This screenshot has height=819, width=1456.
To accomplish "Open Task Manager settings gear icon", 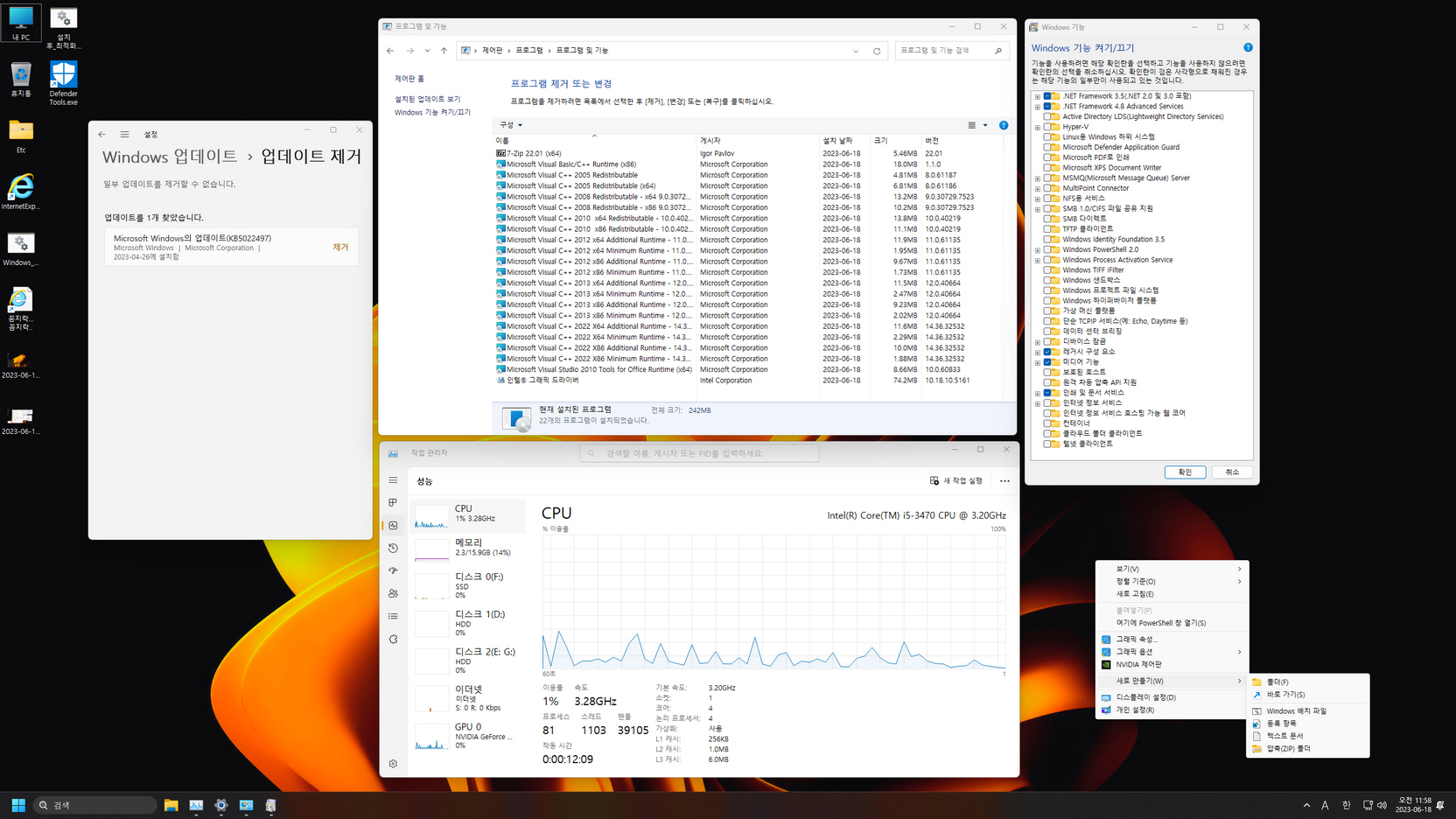I will (393, 764).
